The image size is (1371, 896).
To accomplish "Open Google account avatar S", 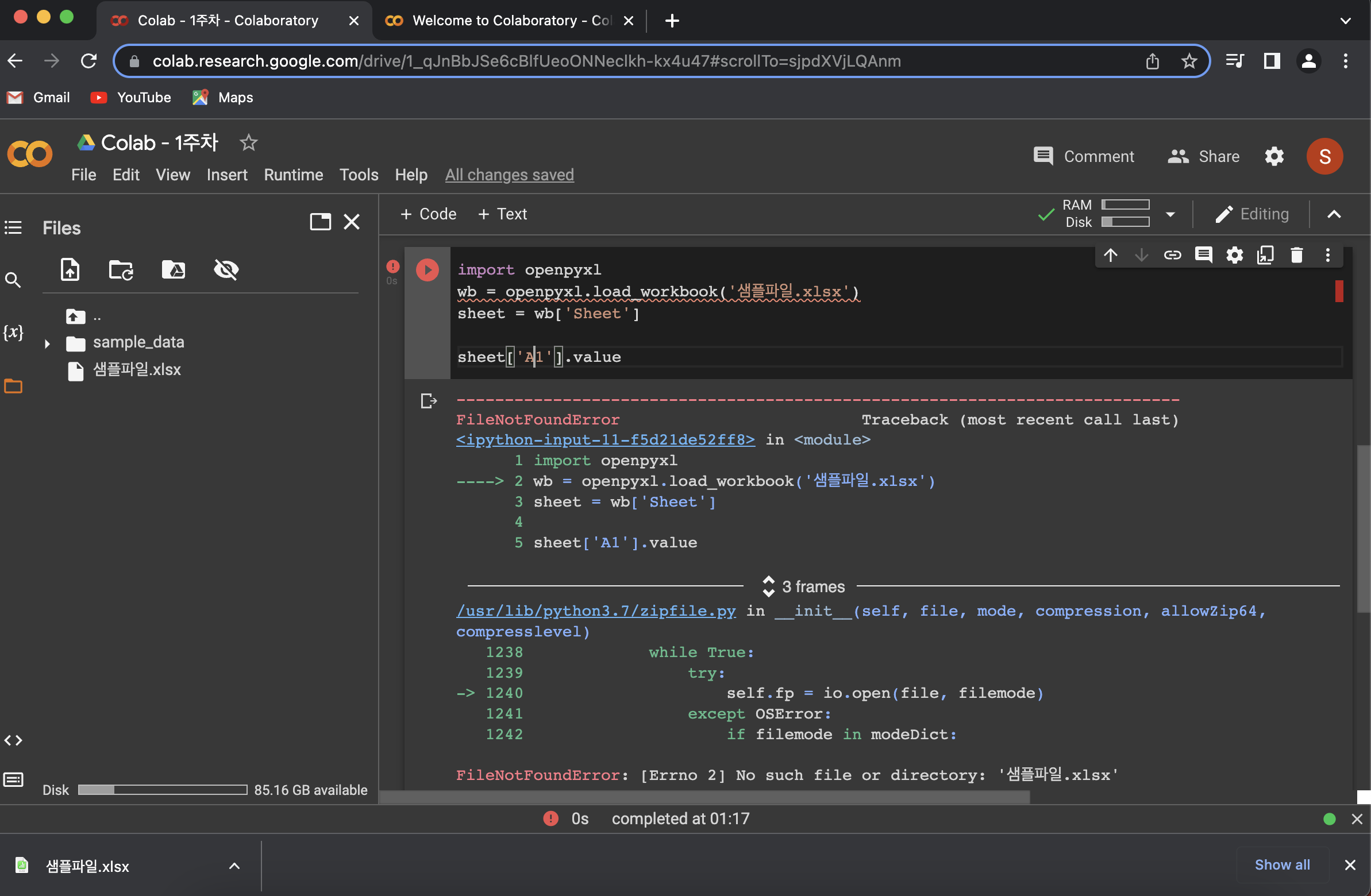I will click(1324, 156).
